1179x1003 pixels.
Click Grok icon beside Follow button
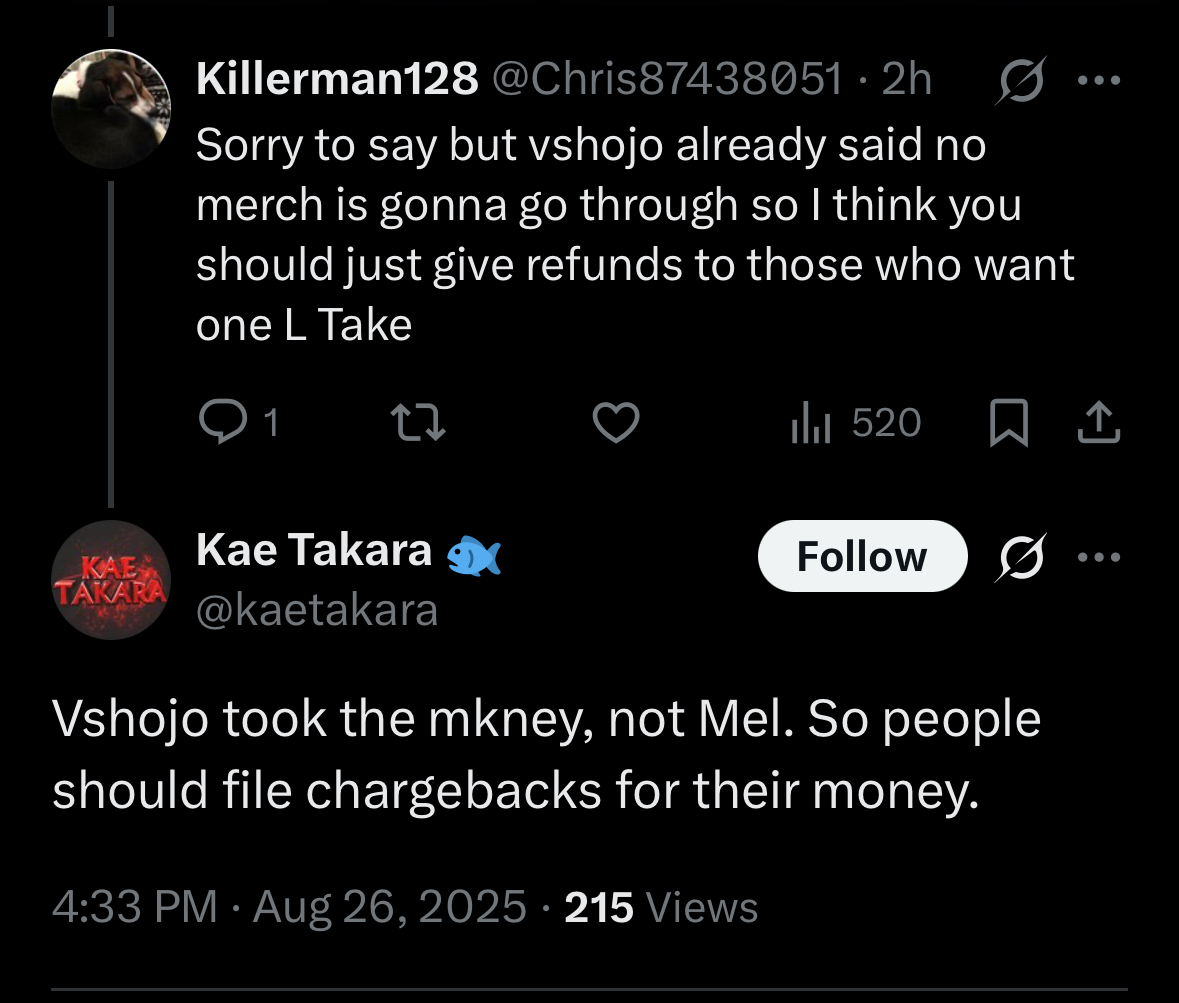(x=1020, y=557)
